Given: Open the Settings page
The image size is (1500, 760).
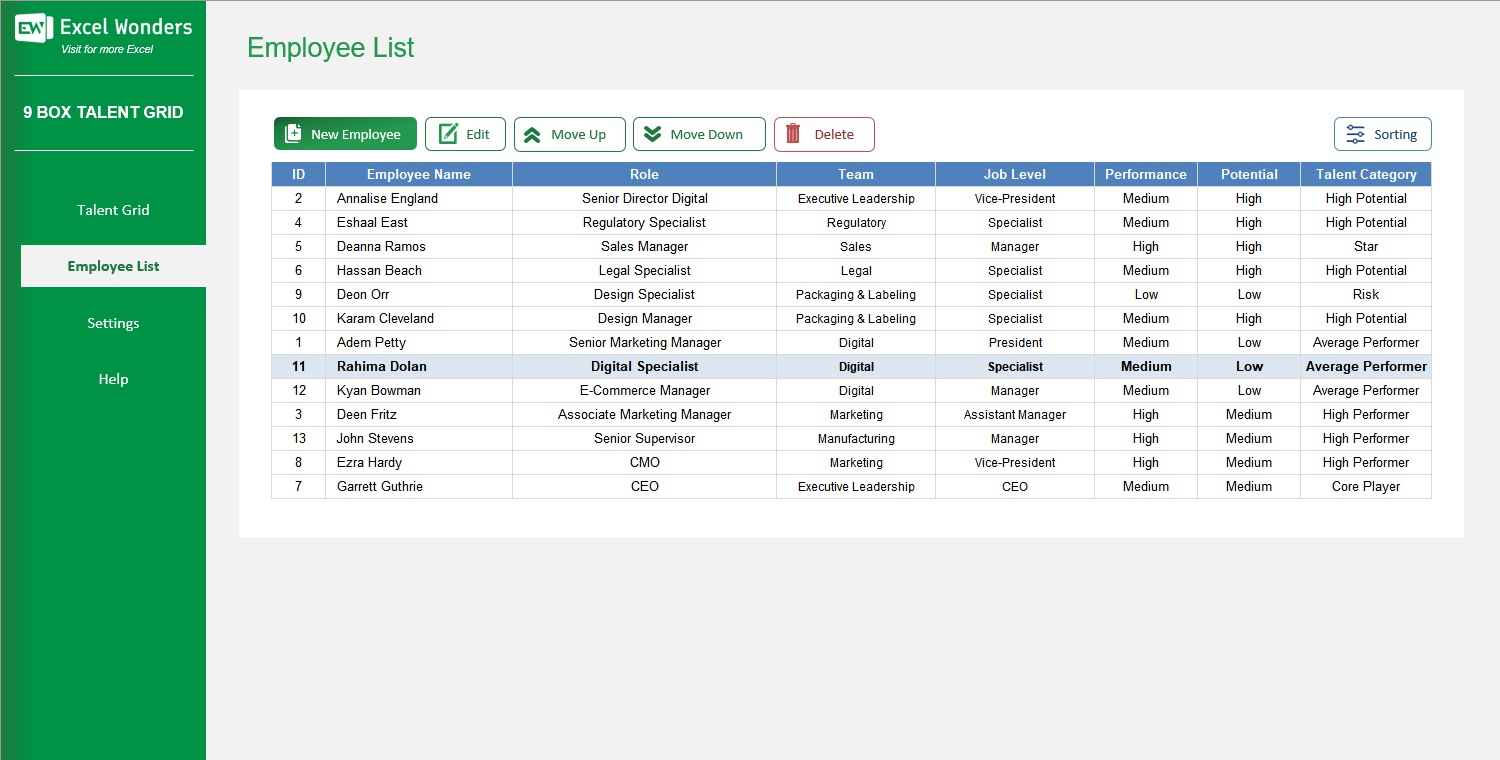Looking at the screenshot, I should click(x=112, y=322).
